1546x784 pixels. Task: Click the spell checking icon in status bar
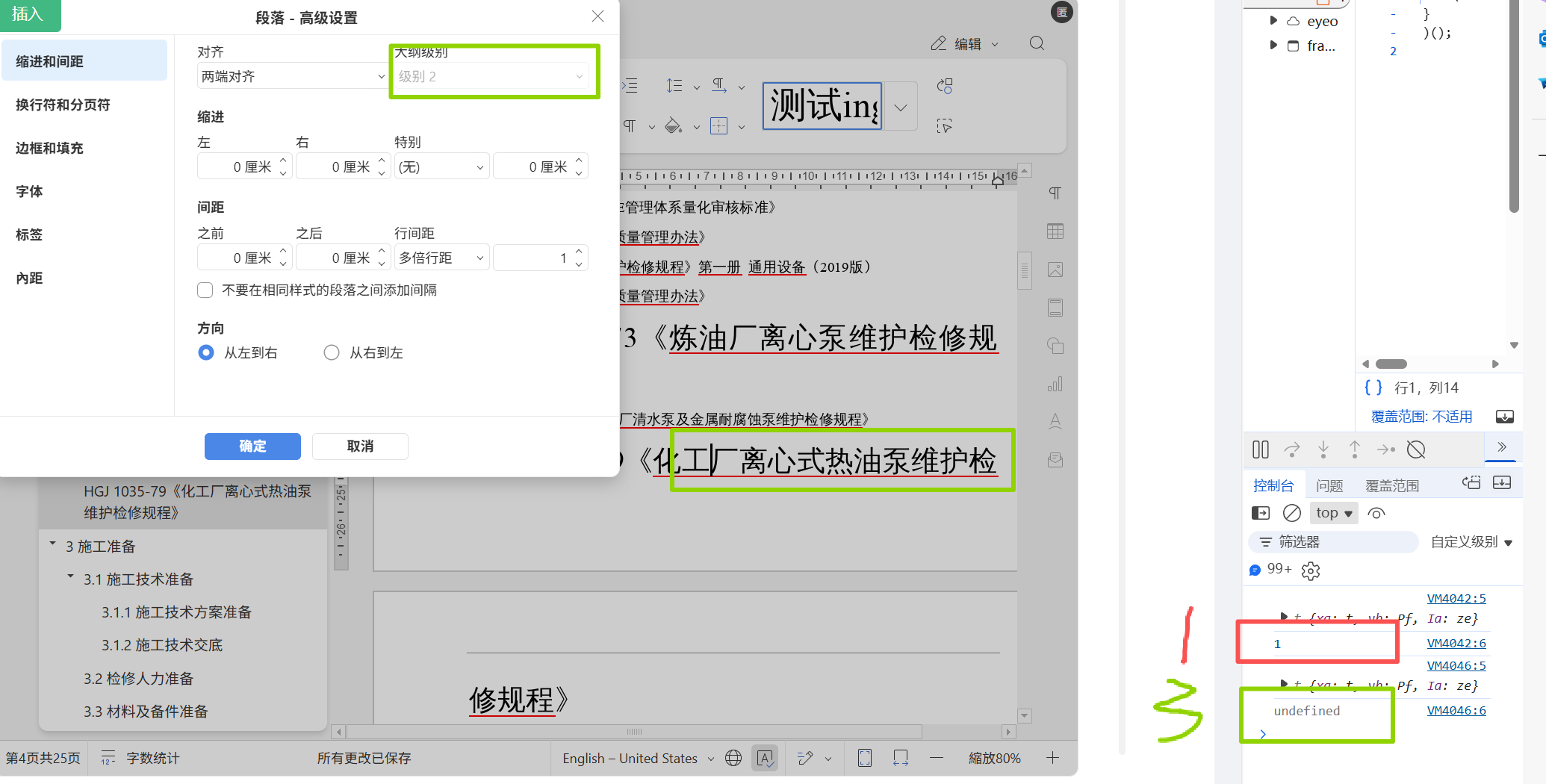[x=765, y=758]
